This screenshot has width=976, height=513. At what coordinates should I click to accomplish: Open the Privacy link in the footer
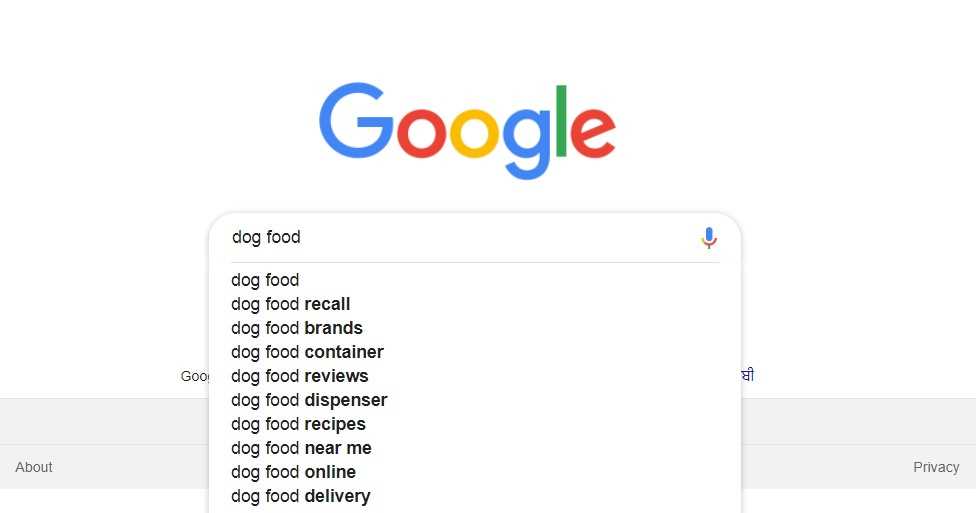tap(936, 467)
